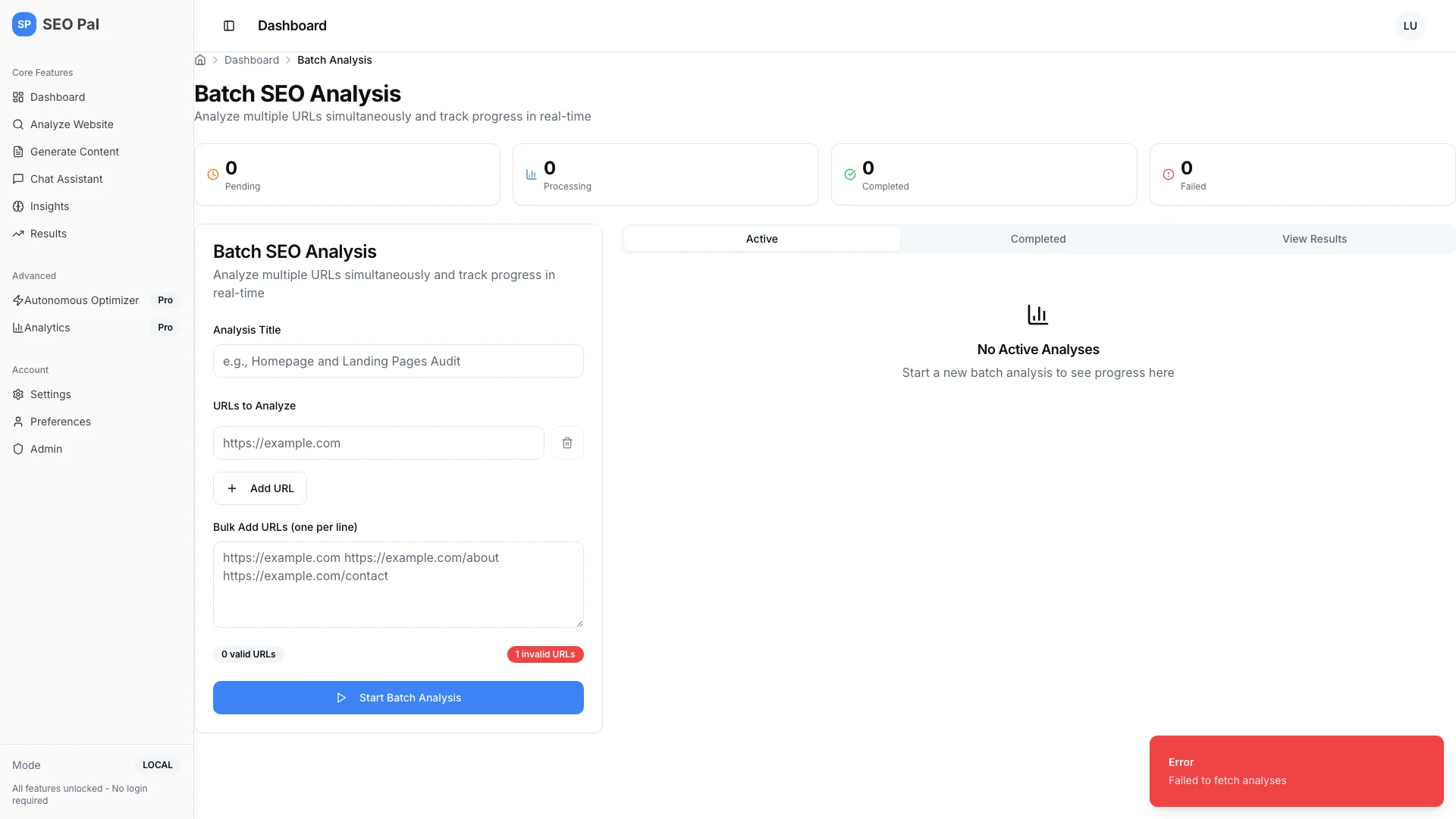1456x819 pixels.
Task: Click the home icon in the breadcrumb
Action: click(199, 60)
